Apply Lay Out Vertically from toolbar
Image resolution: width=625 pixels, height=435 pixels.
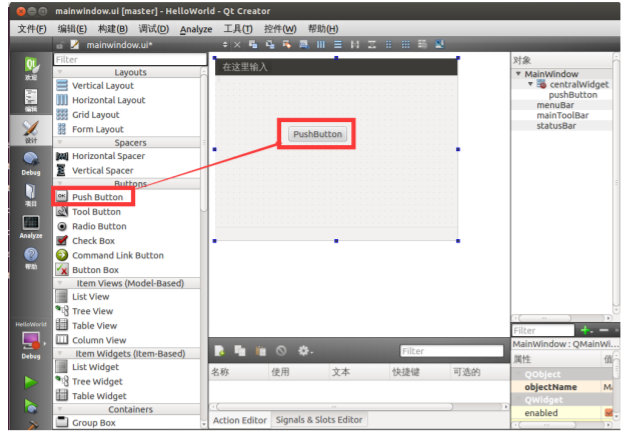pos(338,44)
